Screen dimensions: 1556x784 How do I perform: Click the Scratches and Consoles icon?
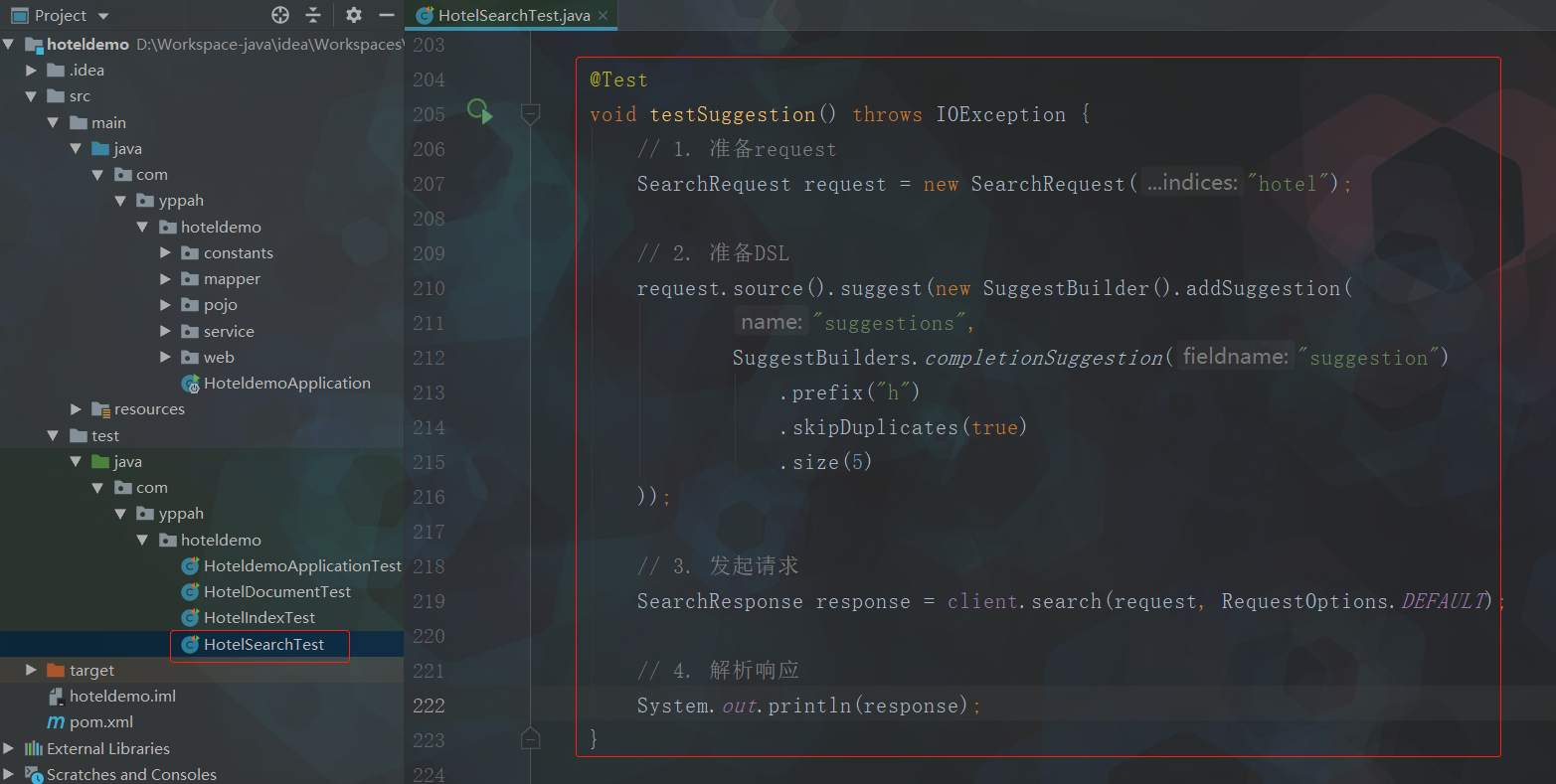[34, 775]
